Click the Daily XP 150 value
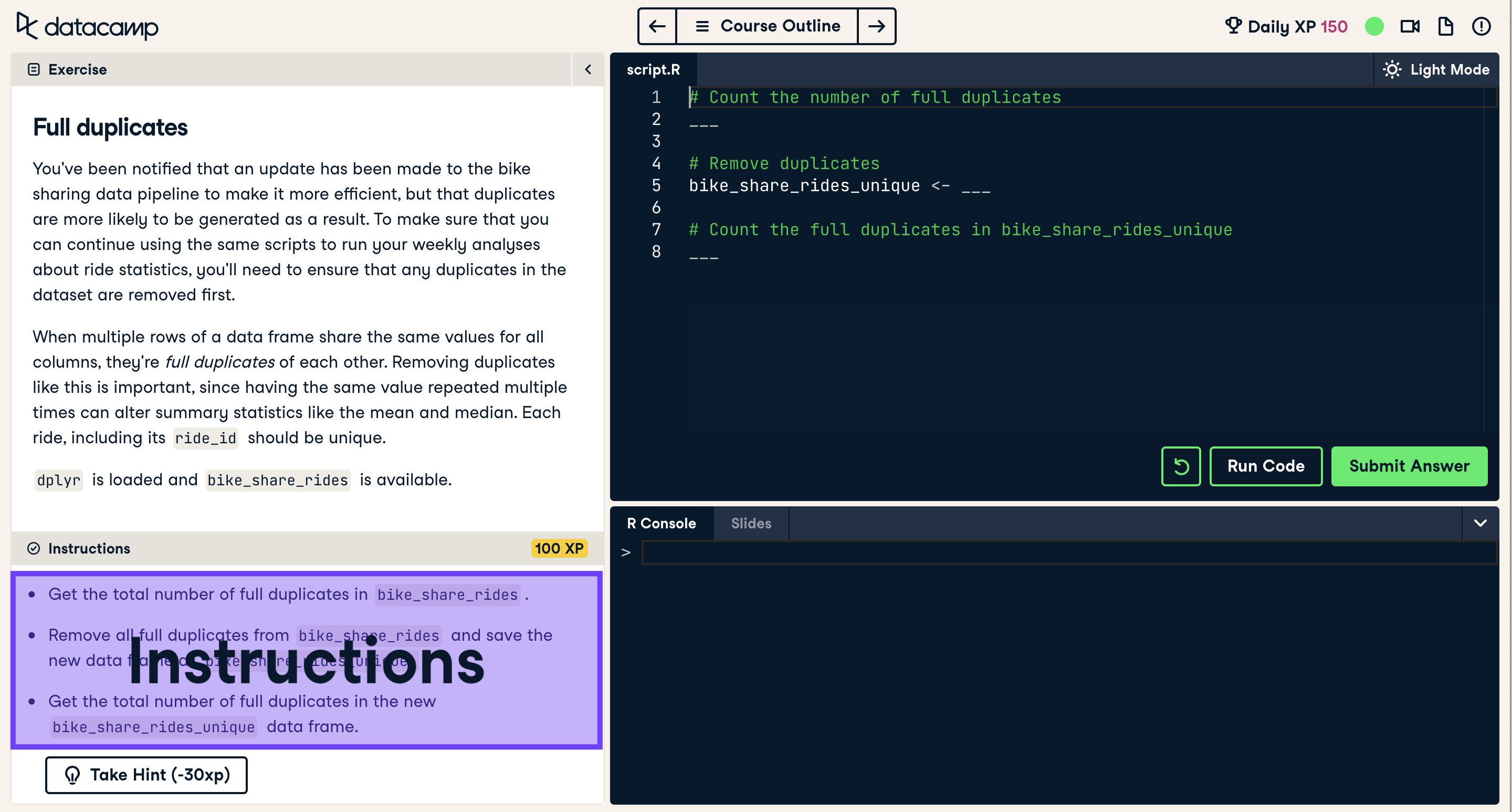 [x=1333, y=26]
